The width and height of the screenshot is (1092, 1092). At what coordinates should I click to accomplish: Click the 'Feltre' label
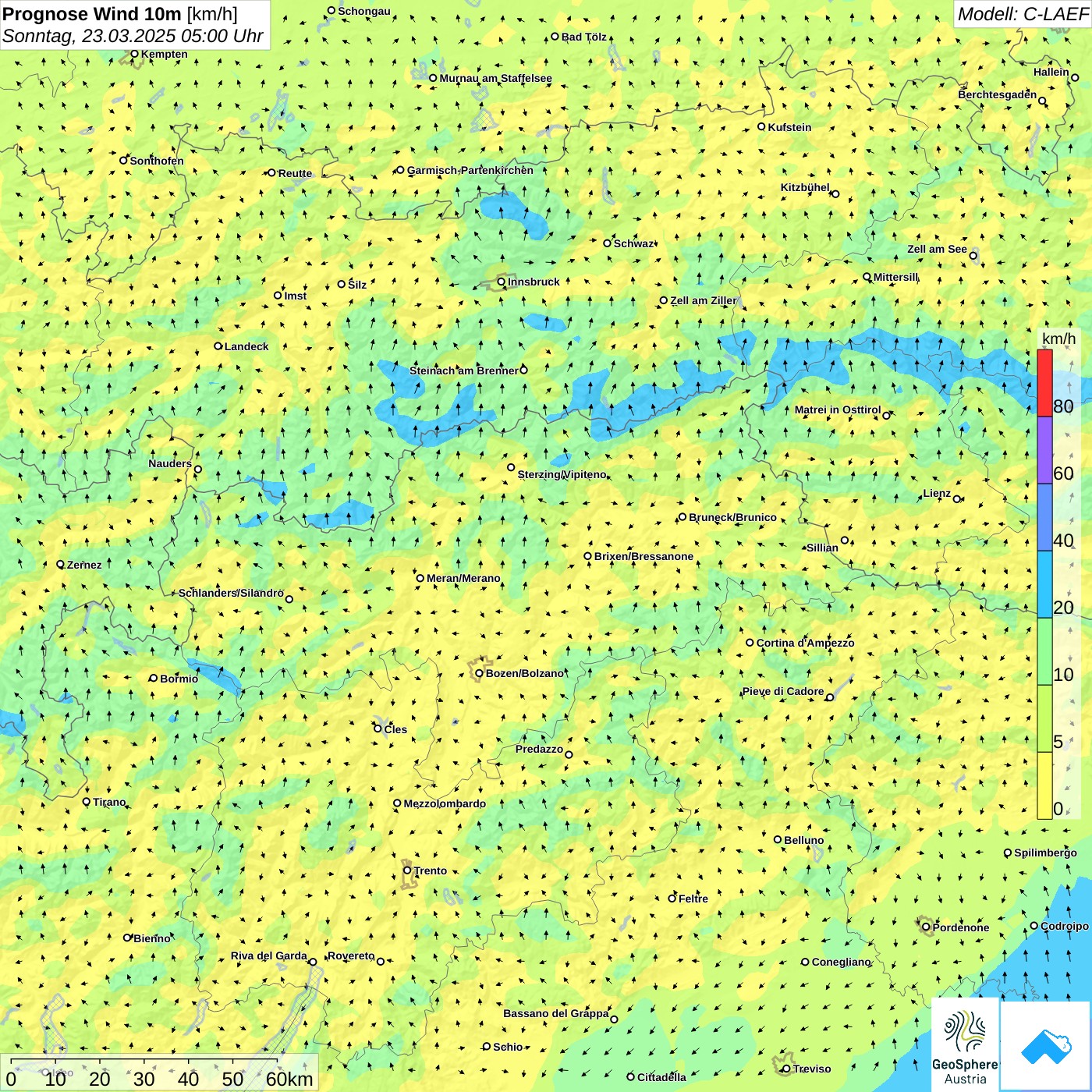coord(693,899)
